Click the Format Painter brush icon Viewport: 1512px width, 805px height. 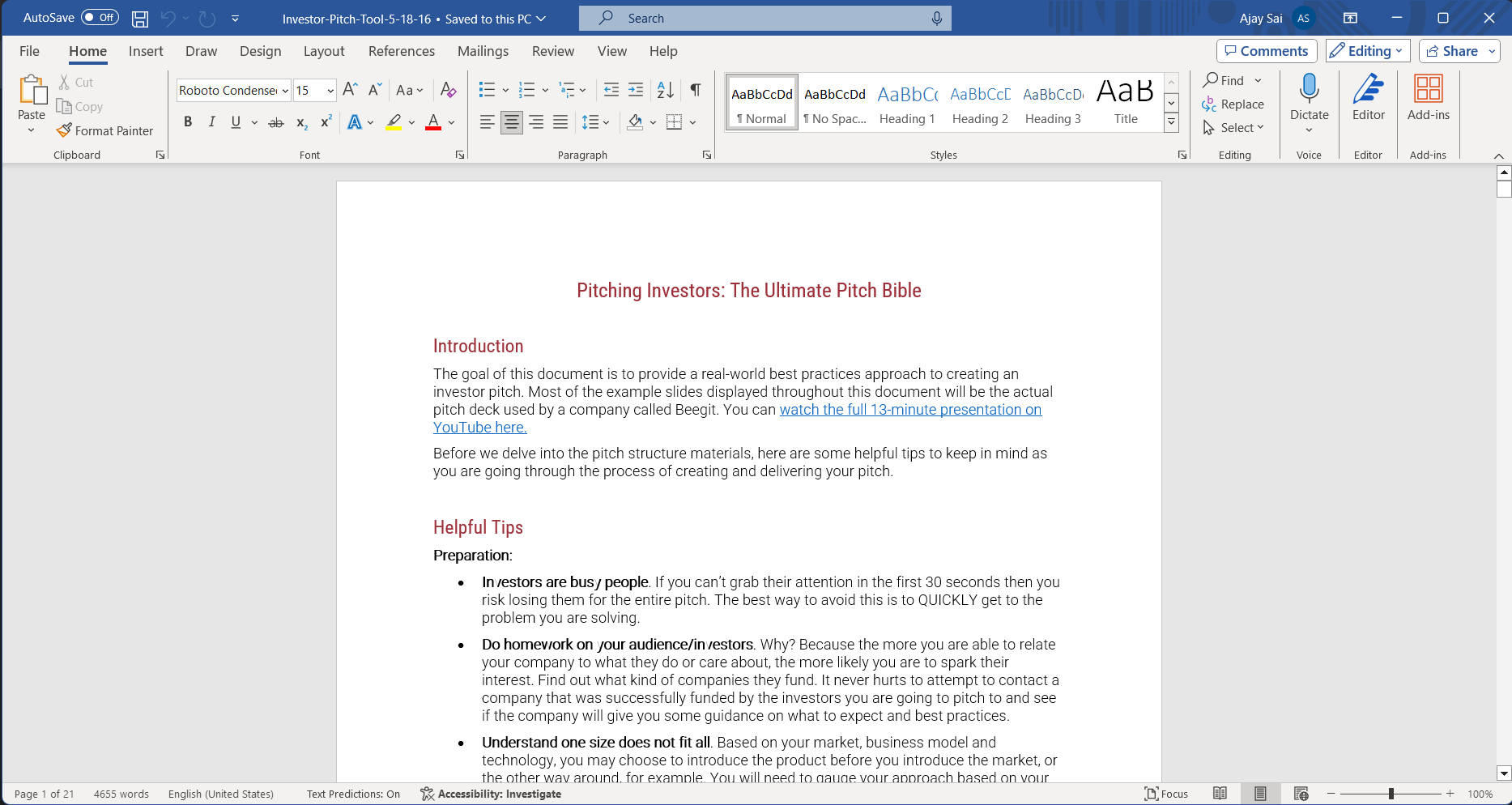[64, 130]
